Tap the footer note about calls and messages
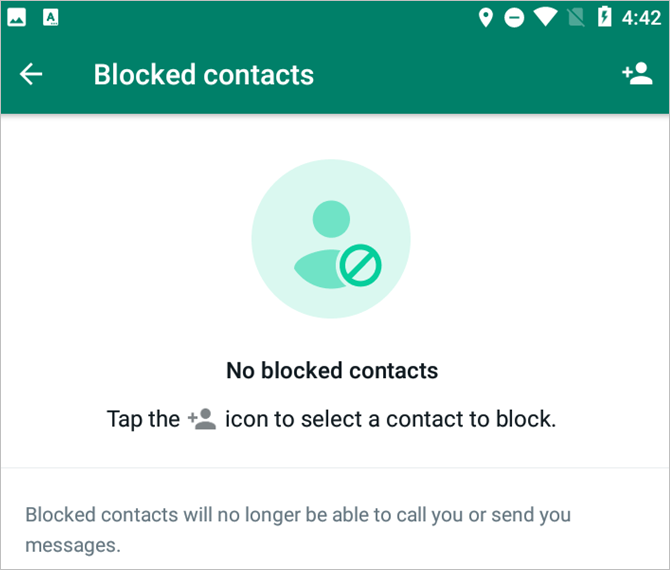The height and width of the screenshot is (570, 670). tap(298, 530)
